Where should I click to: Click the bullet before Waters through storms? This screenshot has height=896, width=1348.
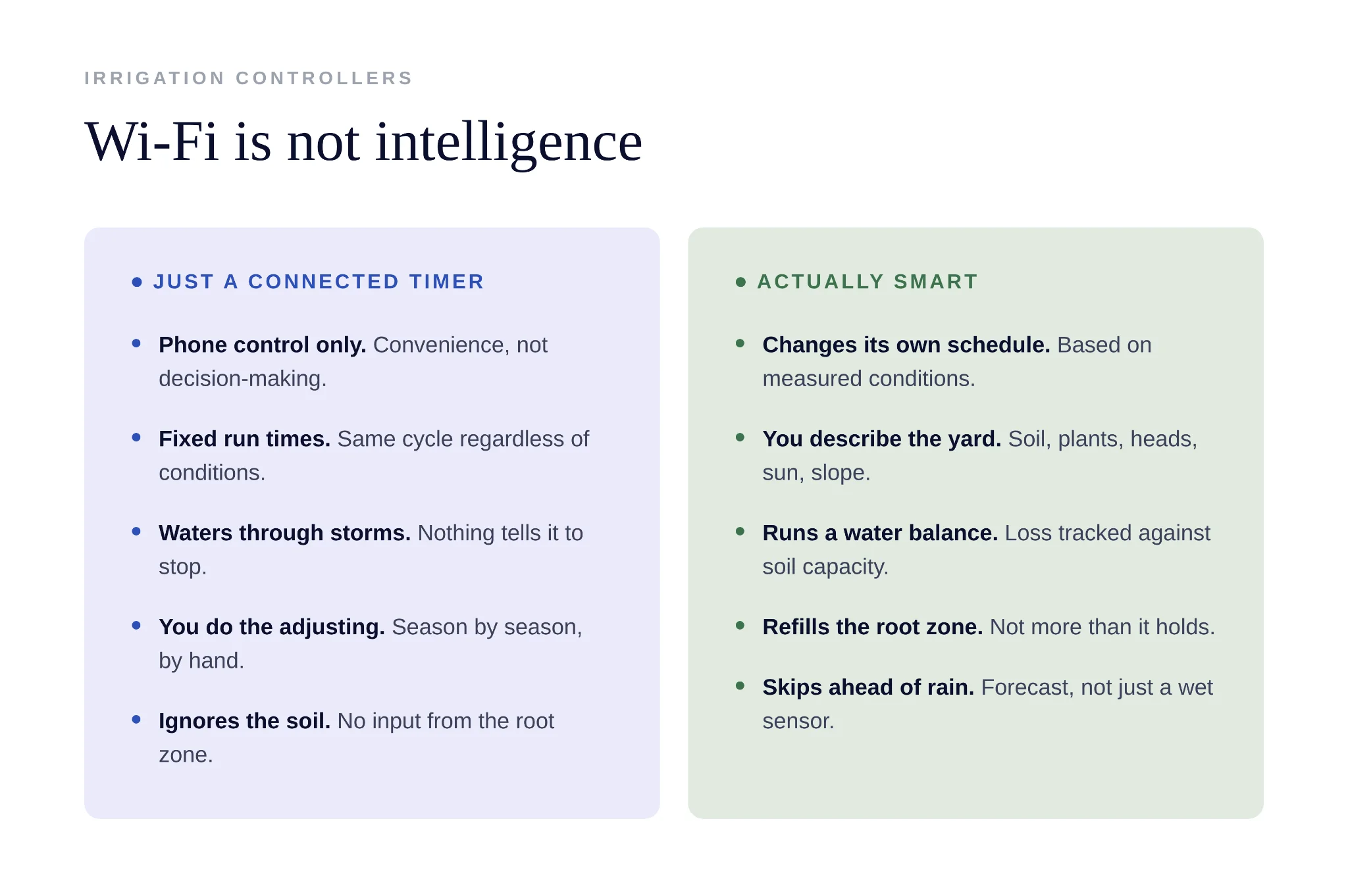136,531
